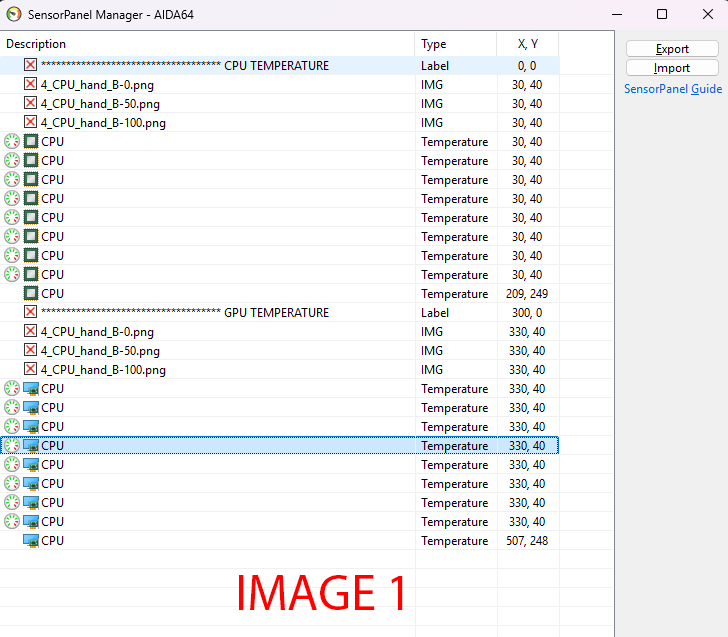Image resolution: width=728 pixels, height=637 pixels.
Task: Click the Temperature cell of the highlighted row
Action: 455,446
